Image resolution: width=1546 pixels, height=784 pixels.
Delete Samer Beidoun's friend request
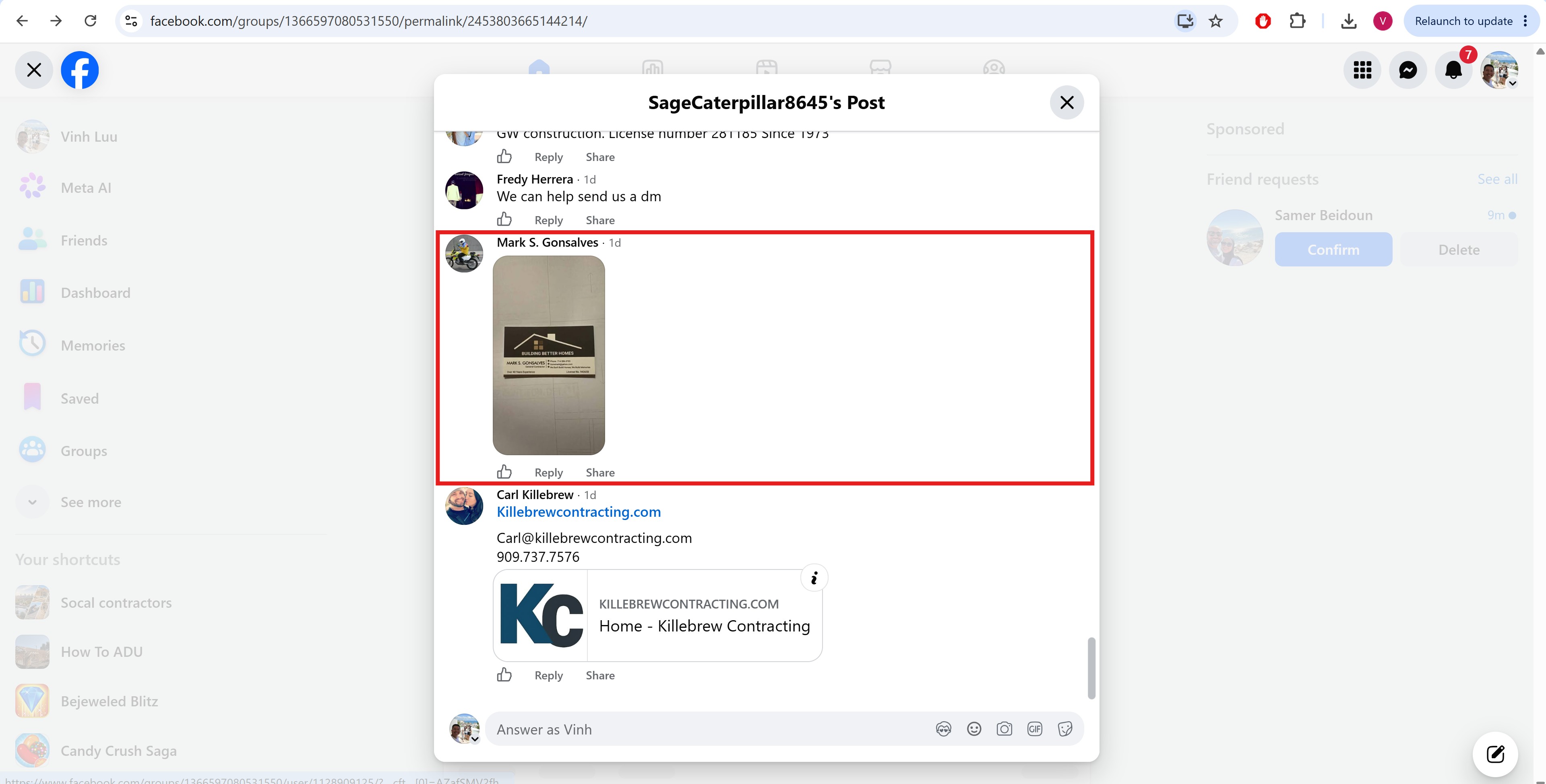[1459, 250]
